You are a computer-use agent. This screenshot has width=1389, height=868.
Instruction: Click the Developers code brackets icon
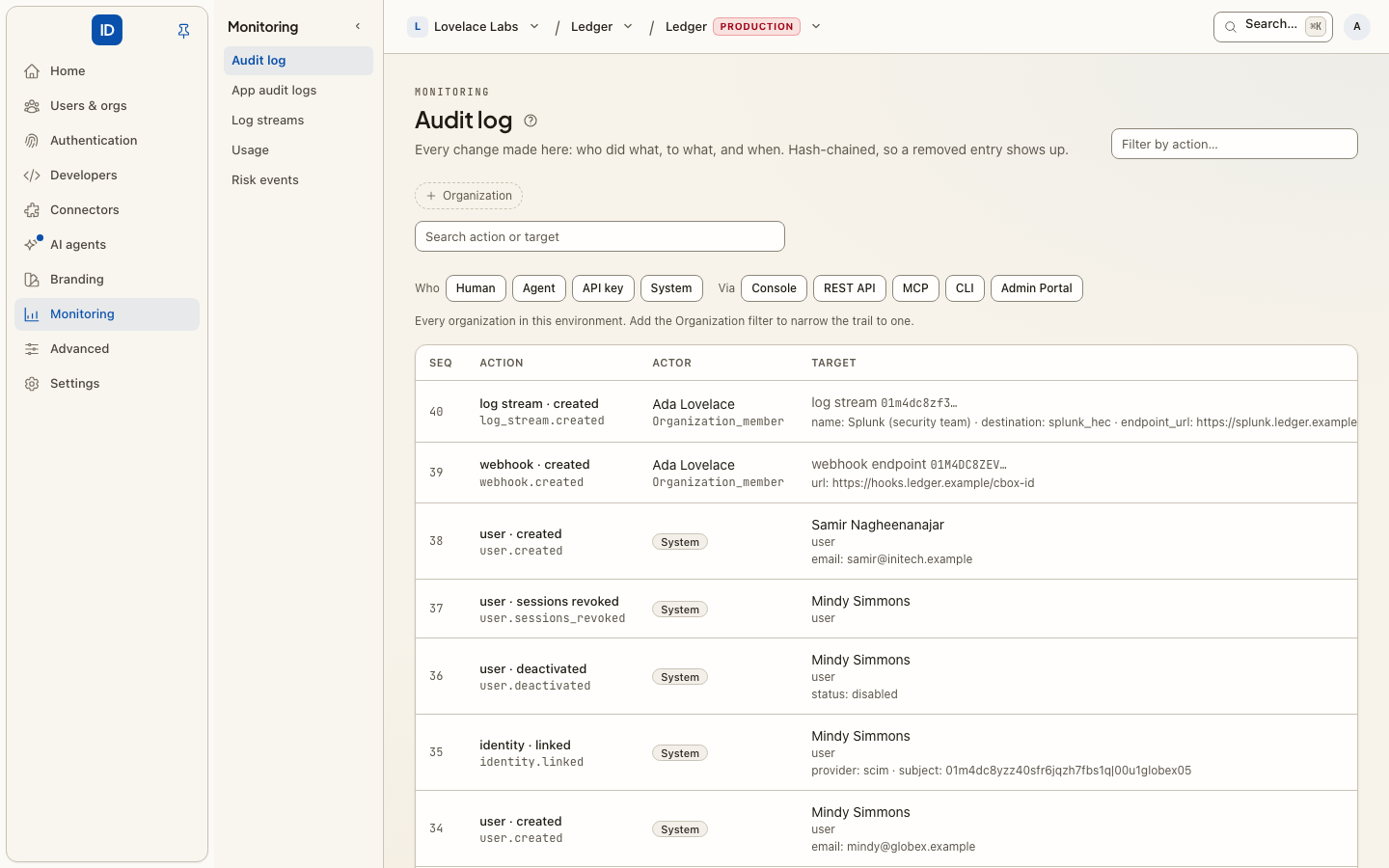coord(32,176)
